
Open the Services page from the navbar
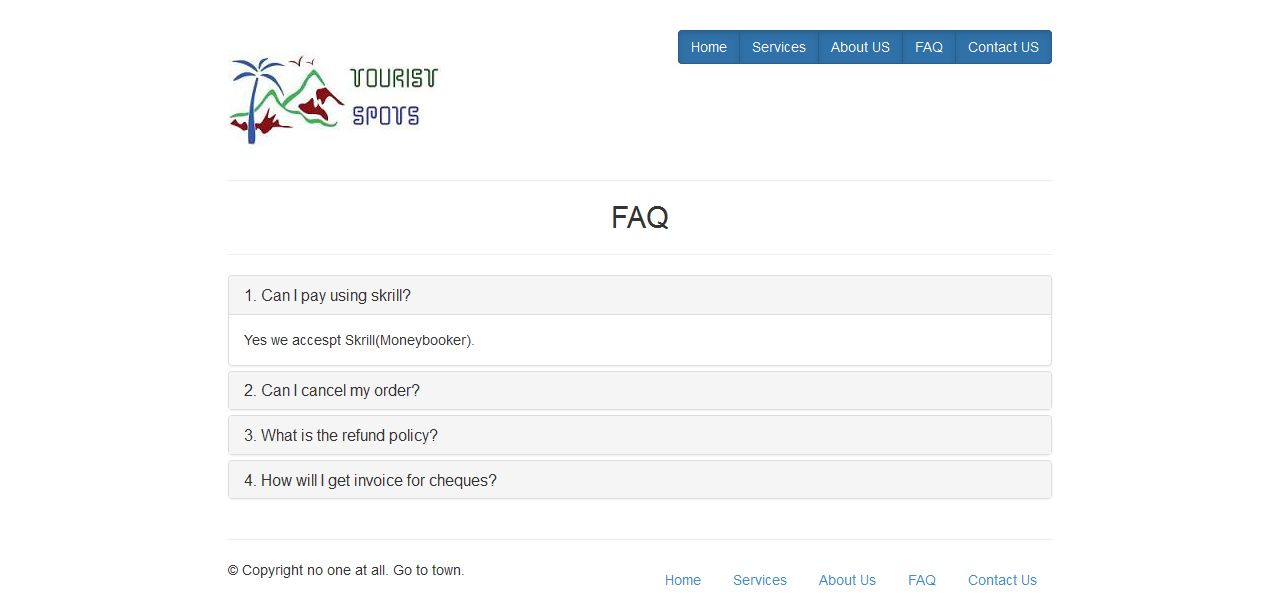[778, 47]
